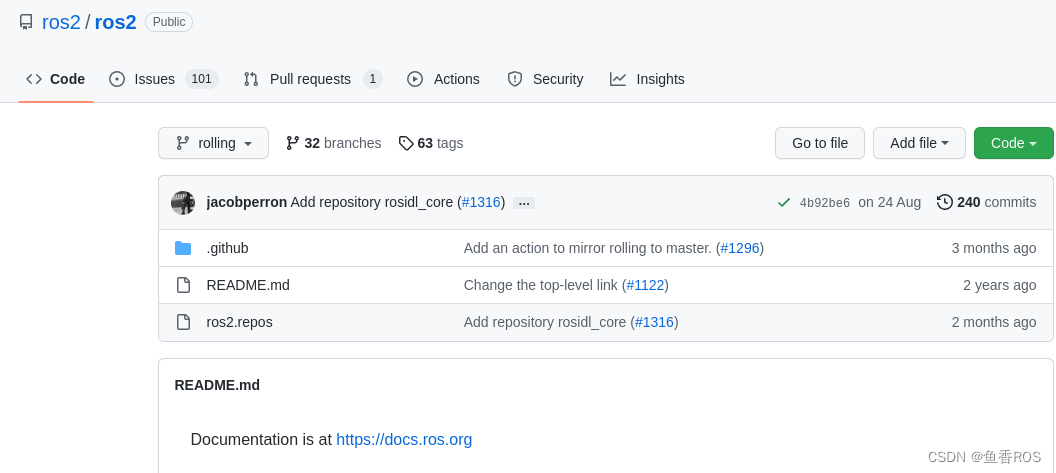
Task: Open commit hash 4b92be6
Action: coord(825,203)
